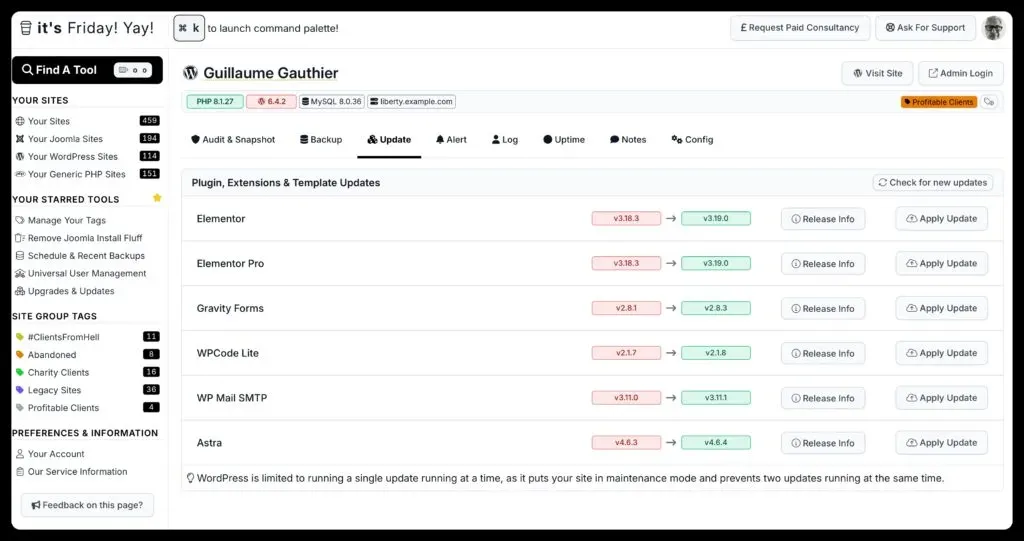Open Manage Your Tags tool
This screenshot has width=1024, height=541.
(60, 220)
